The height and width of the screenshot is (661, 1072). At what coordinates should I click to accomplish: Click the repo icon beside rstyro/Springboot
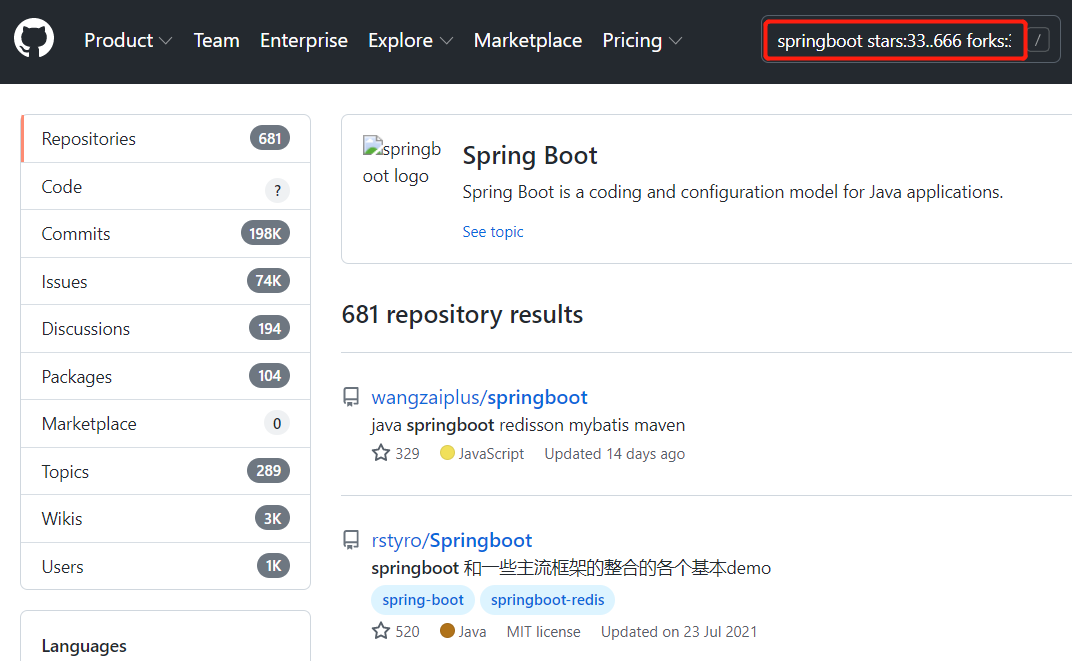pos(351,541)
